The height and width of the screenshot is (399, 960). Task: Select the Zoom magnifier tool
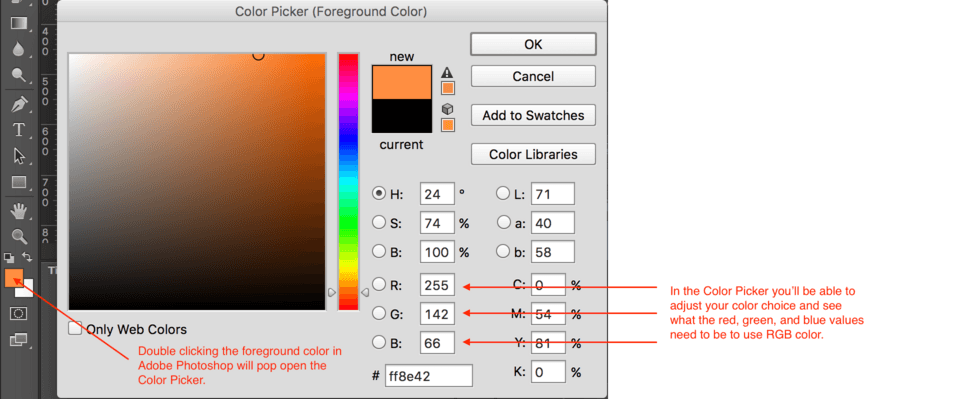tap(19, 236)
